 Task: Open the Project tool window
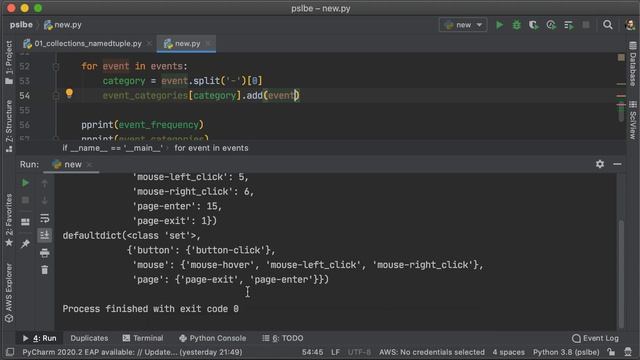point(9,62)
